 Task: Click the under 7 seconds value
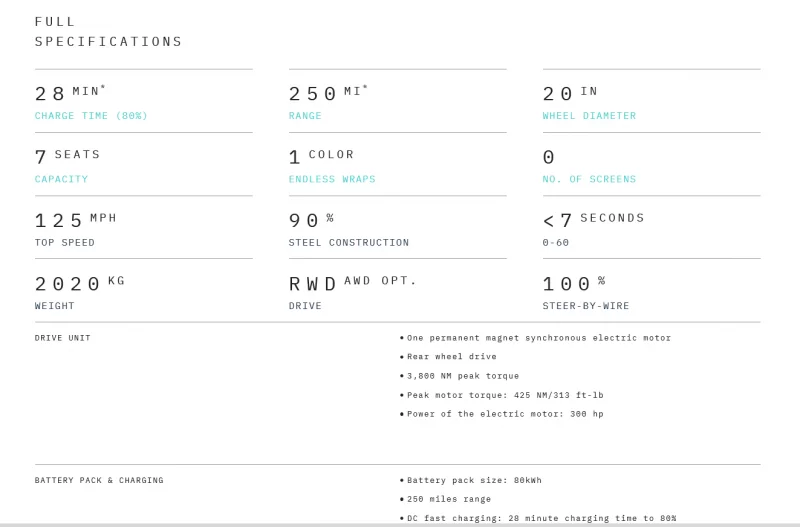click(593, 220)
